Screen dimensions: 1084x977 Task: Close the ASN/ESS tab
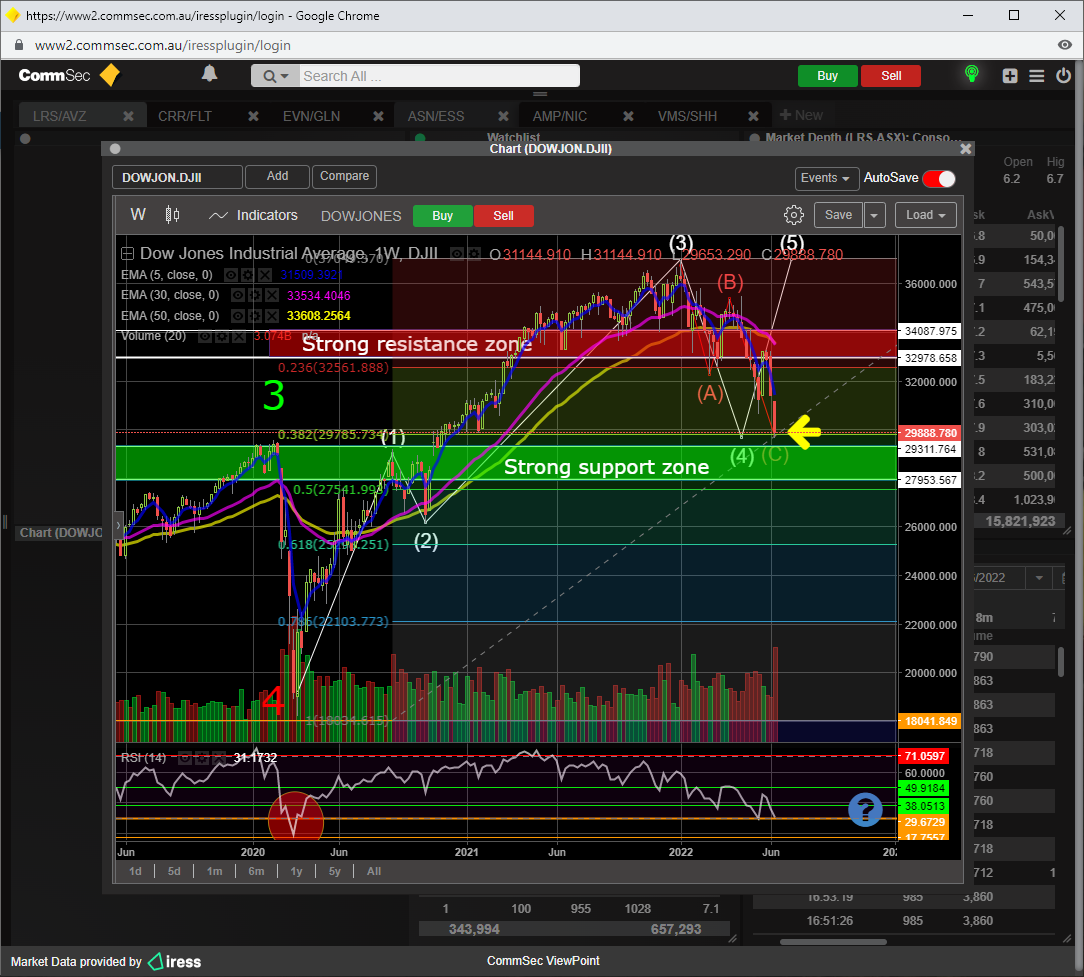pos(503,116)
